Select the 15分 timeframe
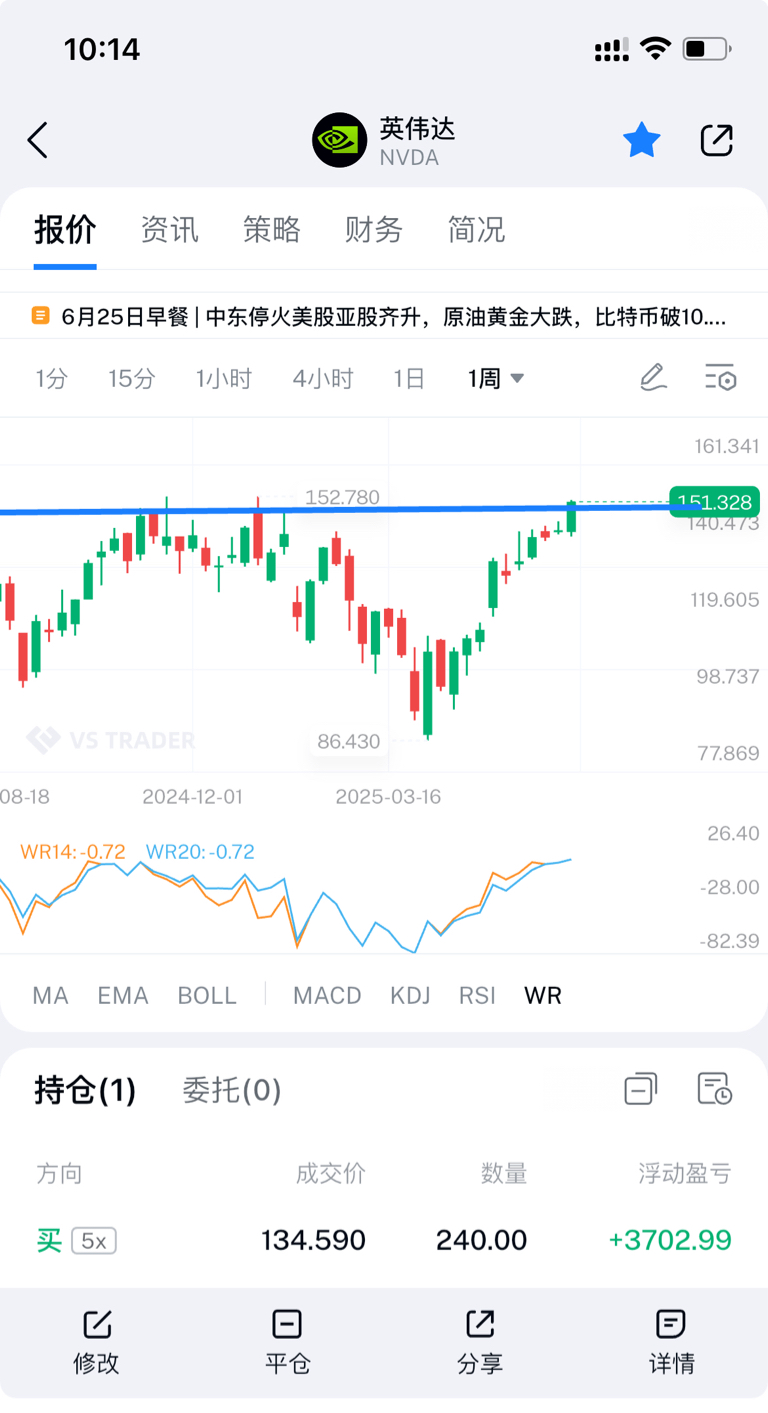Screen dimensions: 768x1413 [x=132, y=379]
